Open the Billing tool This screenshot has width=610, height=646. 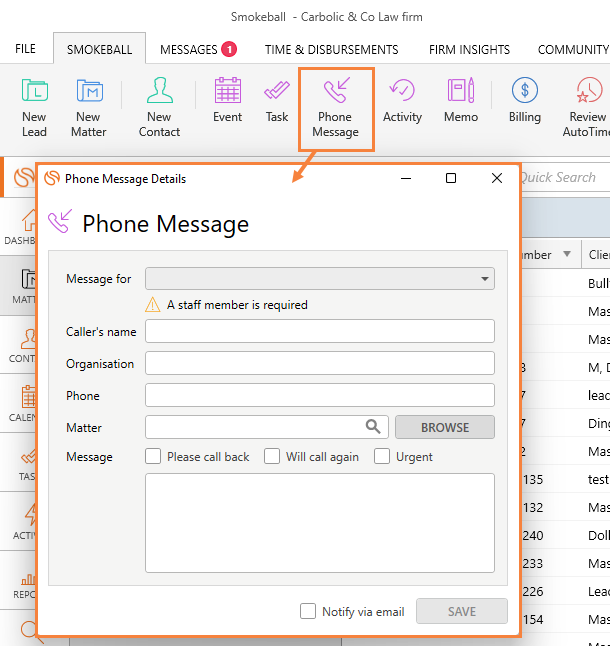coord(525,100)
